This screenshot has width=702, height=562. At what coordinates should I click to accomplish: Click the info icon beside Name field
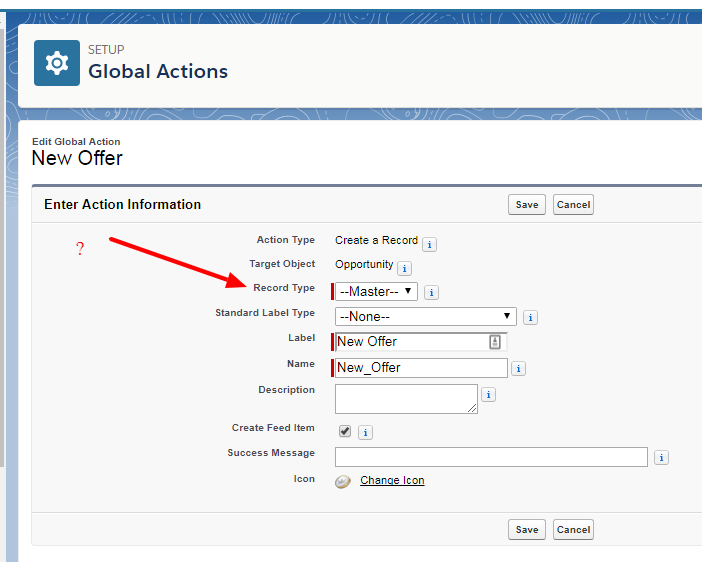518,369
